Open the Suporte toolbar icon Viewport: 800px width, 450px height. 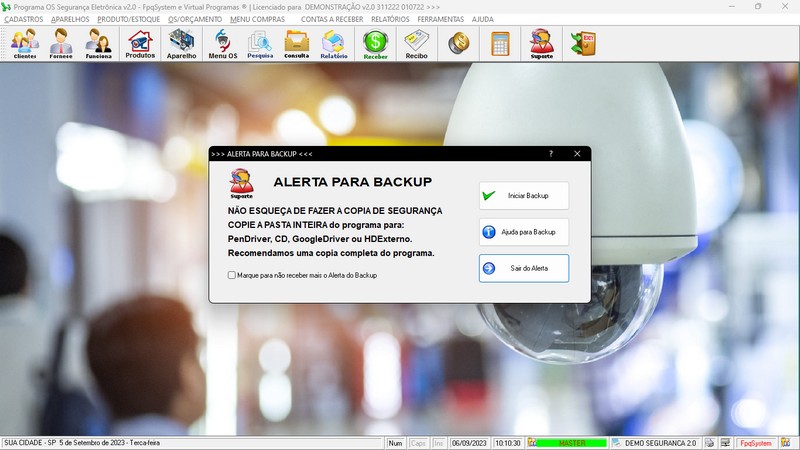pos(542,44)
